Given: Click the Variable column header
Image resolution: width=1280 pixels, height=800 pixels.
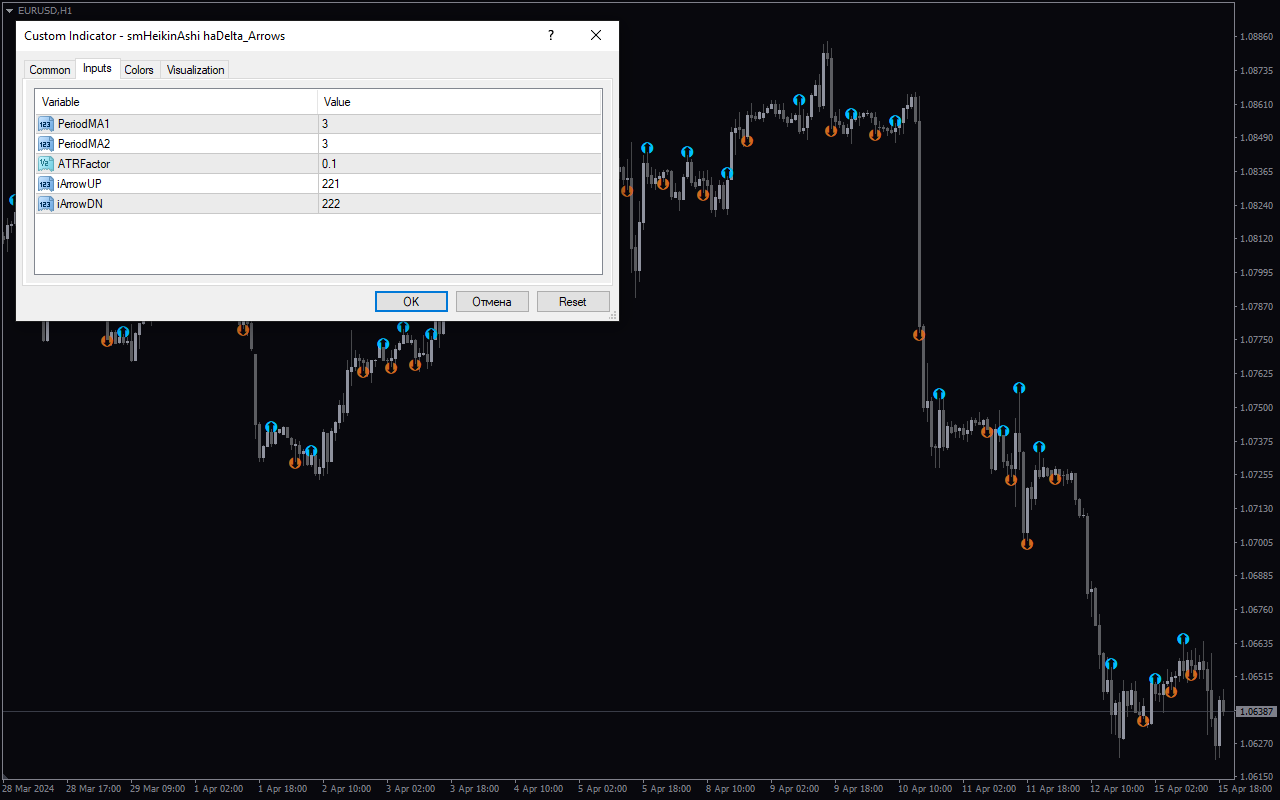Looking at the screenshot, I should point(176,102).
